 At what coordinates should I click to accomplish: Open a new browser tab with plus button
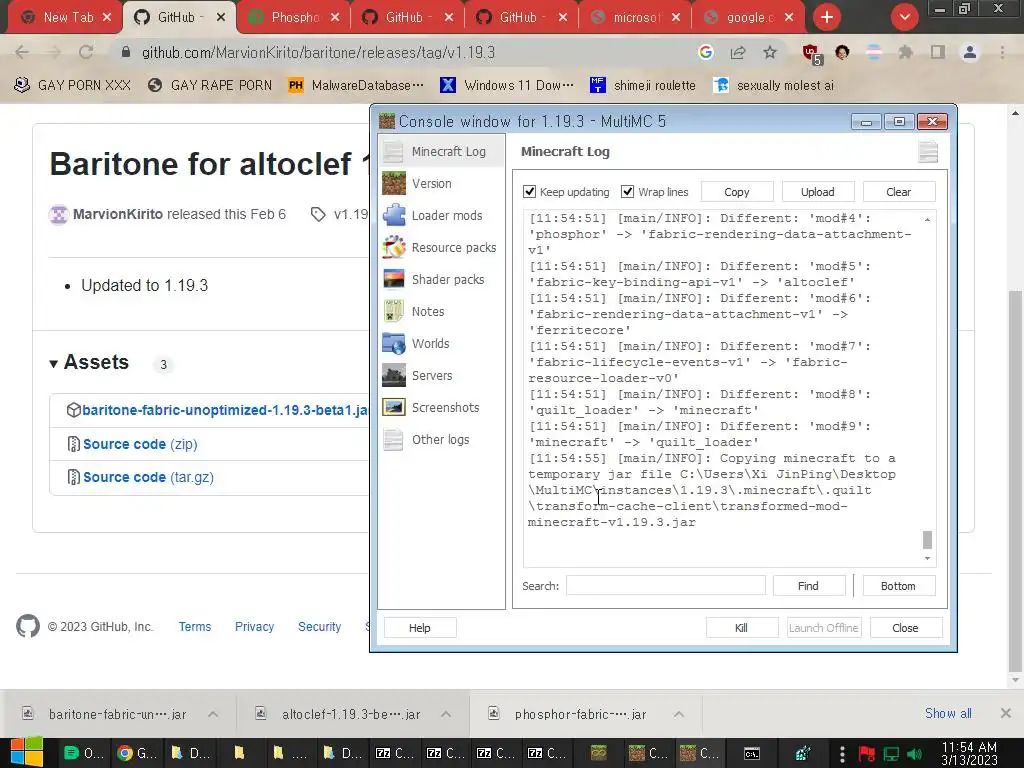tap(827, 18)
